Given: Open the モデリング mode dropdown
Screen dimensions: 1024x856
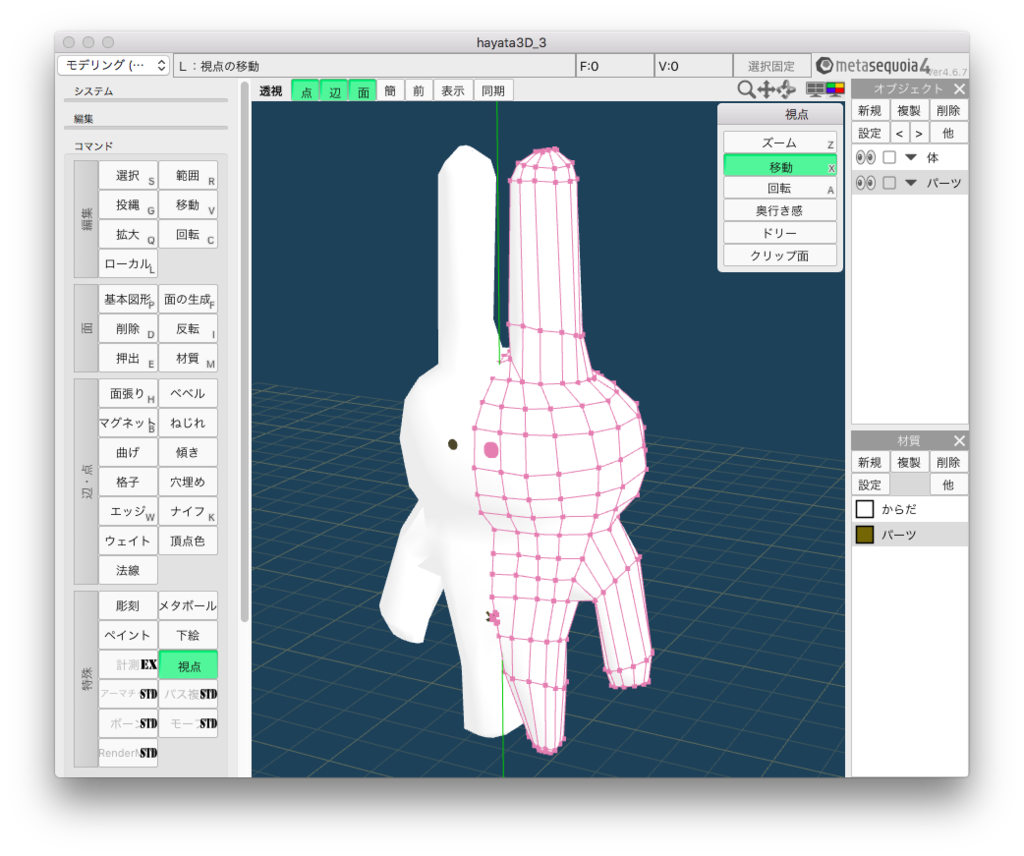Looking at the screenshot, I should point(114,65).
